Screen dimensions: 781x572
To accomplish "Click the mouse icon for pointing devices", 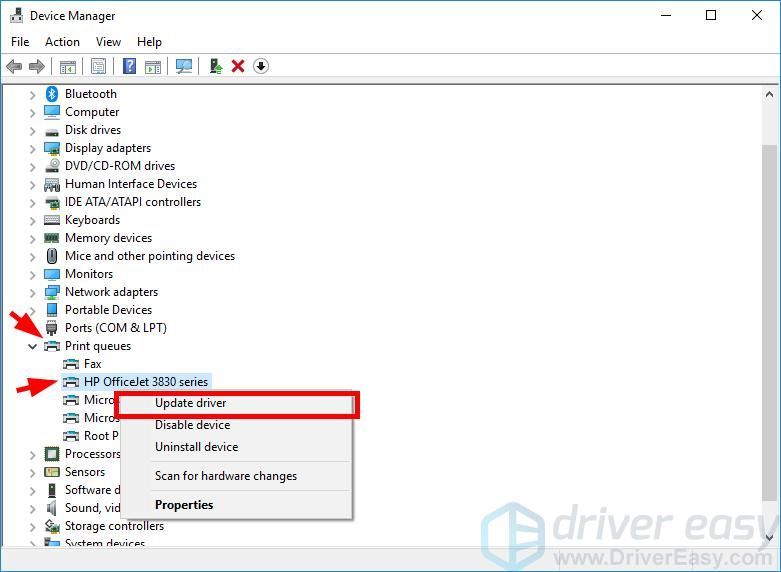I will 52,256.
